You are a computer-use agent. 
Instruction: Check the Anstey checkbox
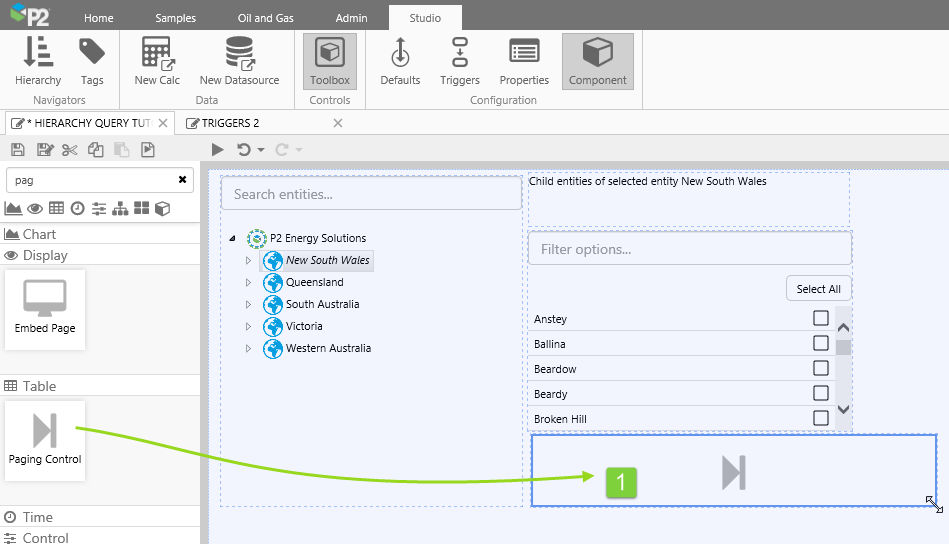[x=821, y=318]
